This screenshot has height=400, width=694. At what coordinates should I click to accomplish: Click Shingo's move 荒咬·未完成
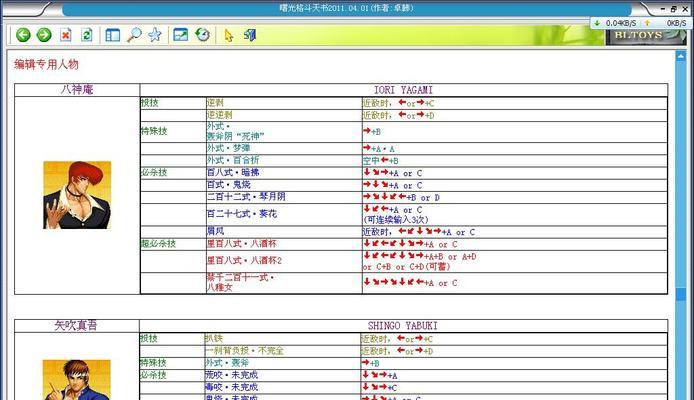pyautogui.click(x=231, y=375)
